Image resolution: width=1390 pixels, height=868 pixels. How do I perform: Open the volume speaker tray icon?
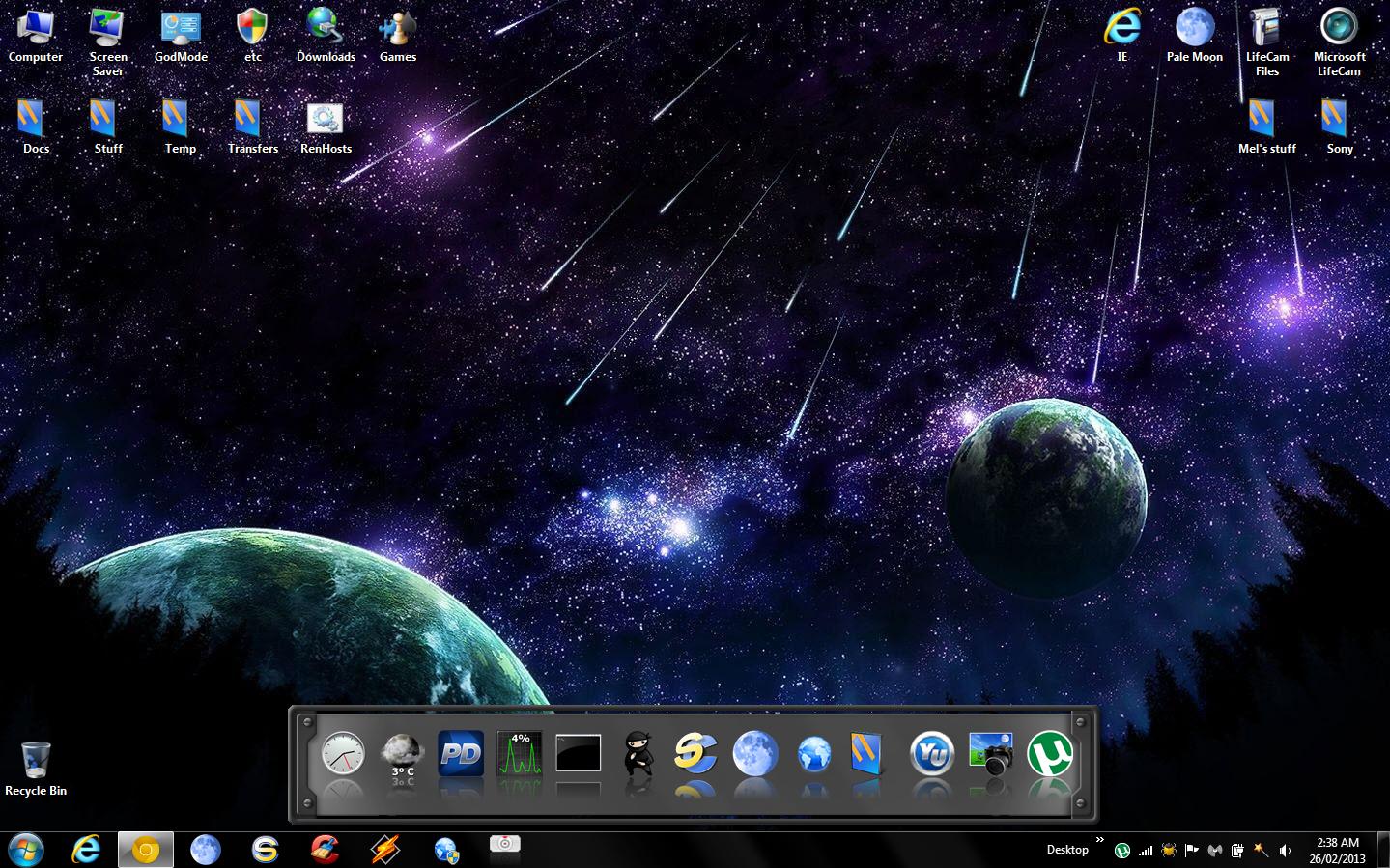click(1285, 851)
